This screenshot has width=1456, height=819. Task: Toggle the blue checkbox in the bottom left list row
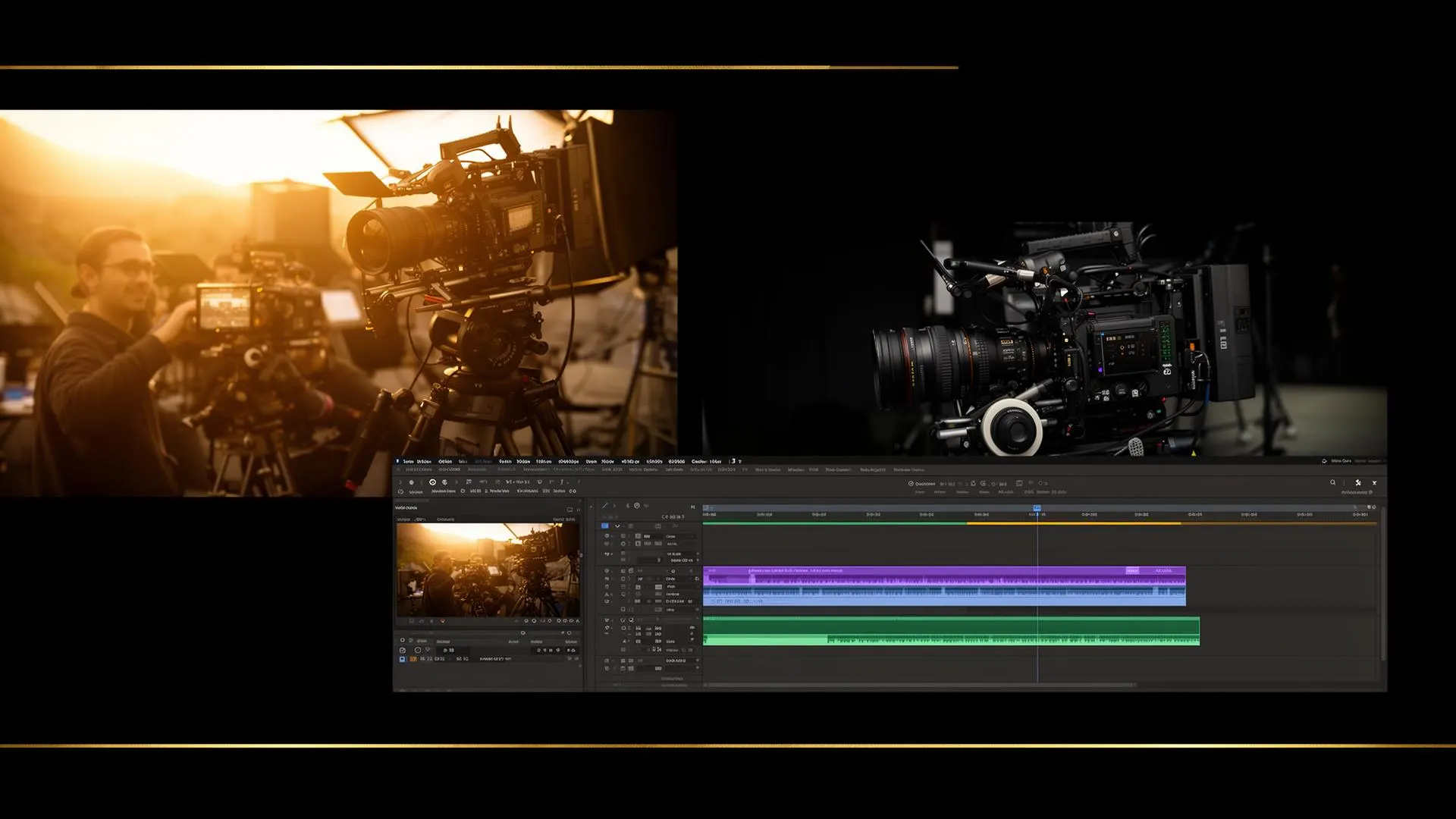pyautogui.click(x=402, y=659)
